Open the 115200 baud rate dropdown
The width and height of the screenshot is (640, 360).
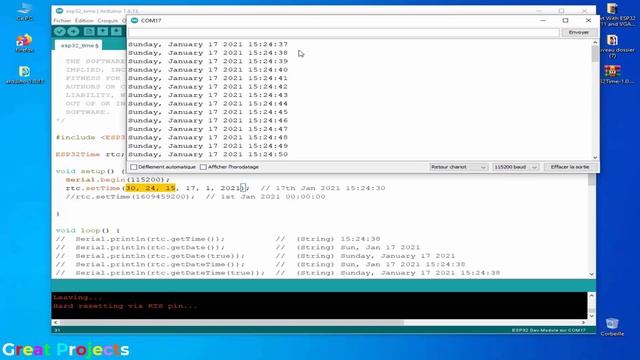pos(515,167)
